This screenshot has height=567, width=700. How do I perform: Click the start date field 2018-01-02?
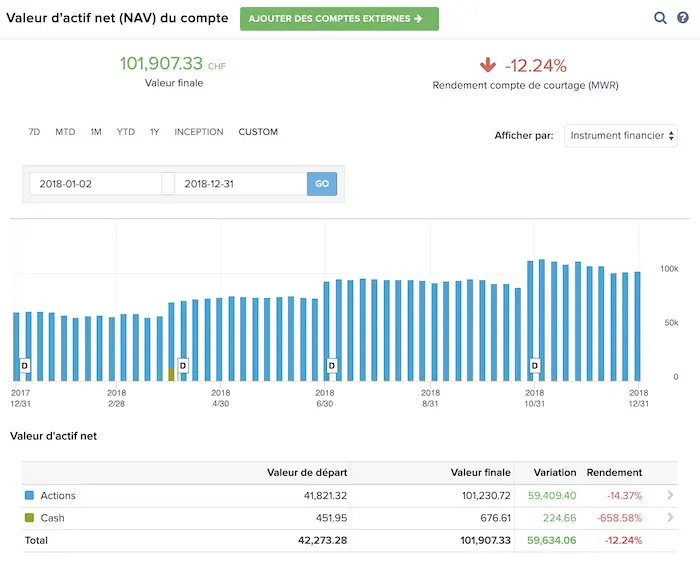coord(96,184)
